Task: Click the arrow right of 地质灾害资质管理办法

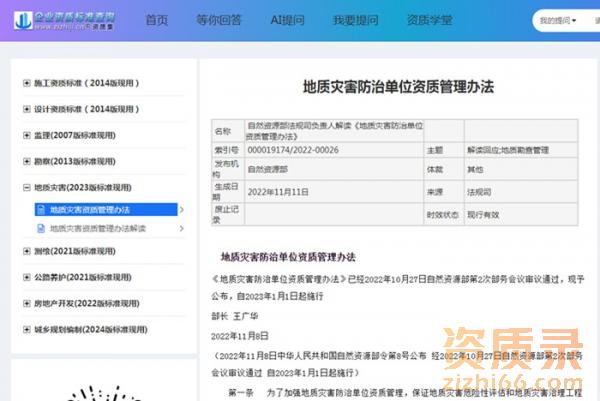Action: tap(181, 210)
